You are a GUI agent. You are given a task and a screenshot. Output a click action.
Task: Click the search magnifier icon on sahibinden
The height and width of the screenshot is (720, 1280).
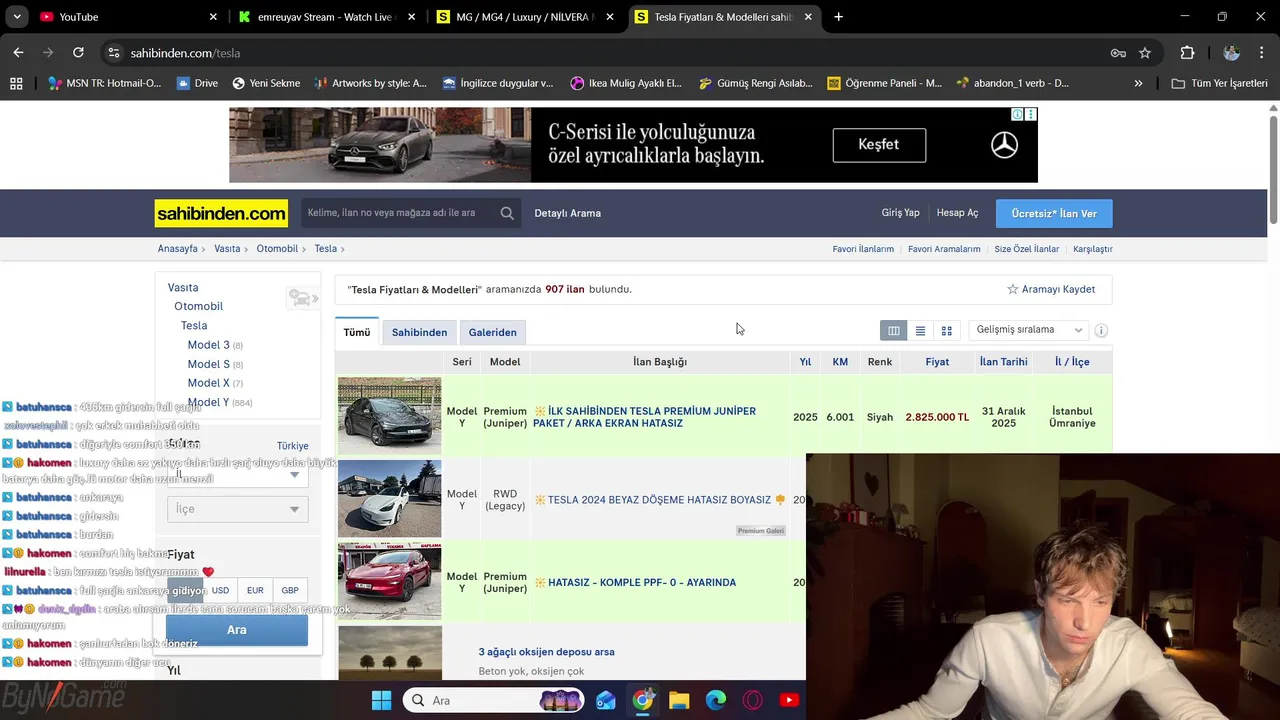[507, 213]
